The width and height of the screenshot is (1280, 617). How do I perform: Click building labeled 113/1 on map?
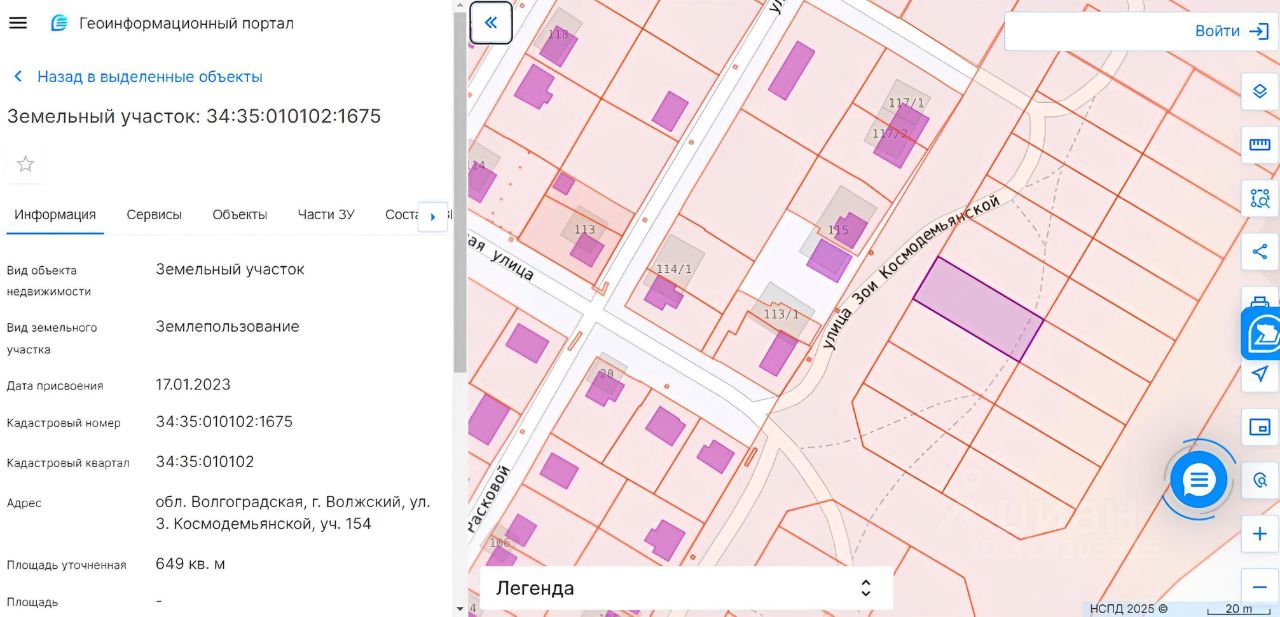(x=777, y=352)
